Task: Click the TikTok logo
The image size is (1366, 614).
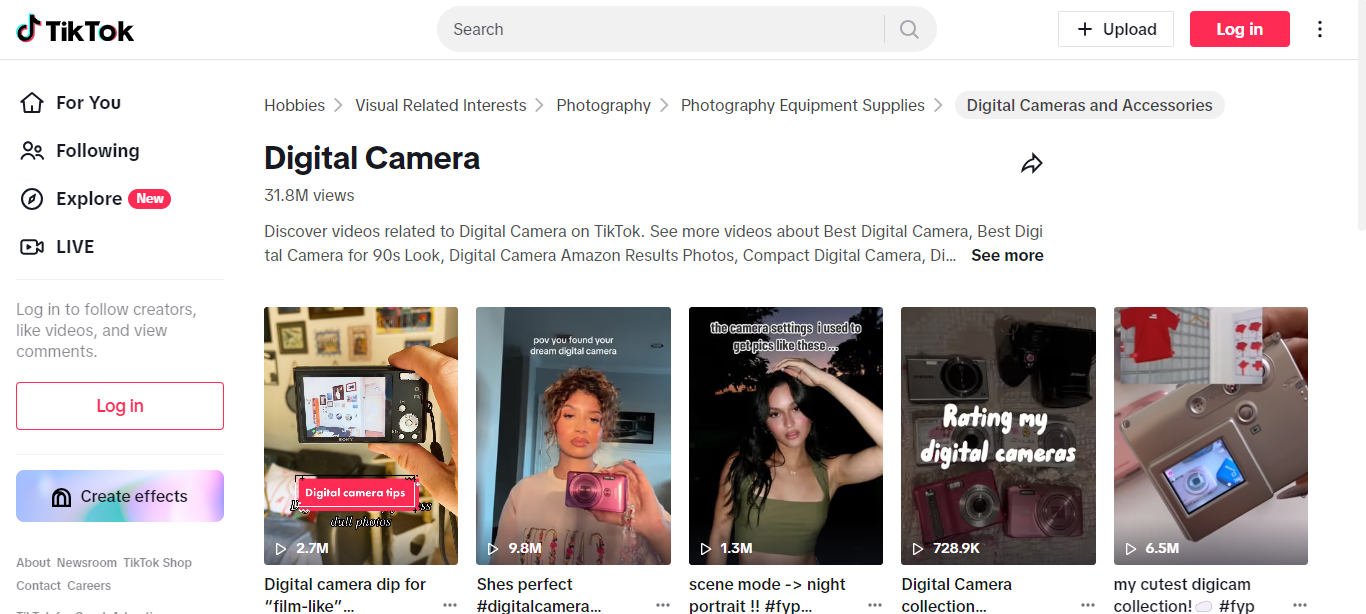Action: click(x=75, y=30)
